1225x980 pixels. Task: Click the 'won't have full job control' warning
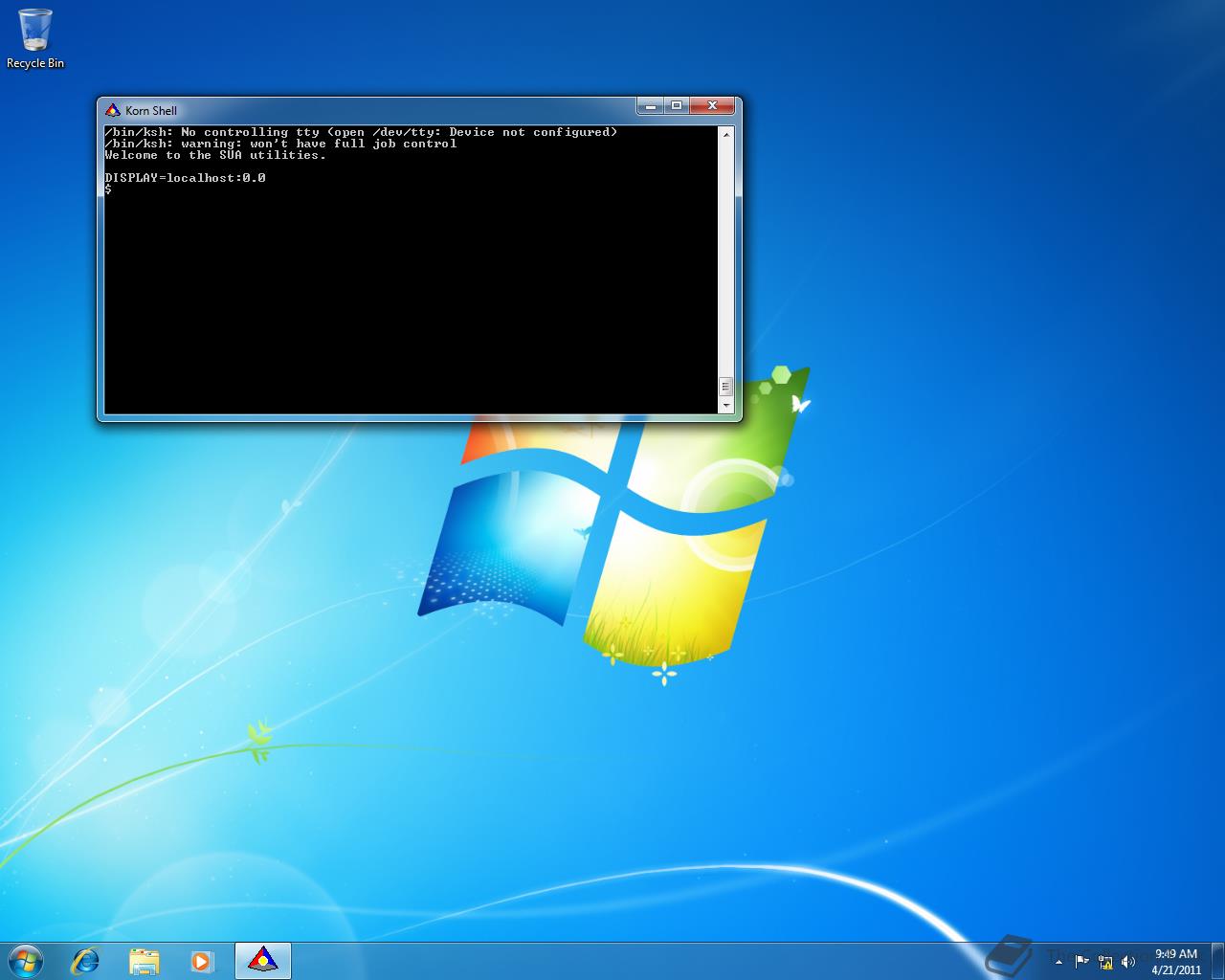pyautogui.click(x=280, y=144)
